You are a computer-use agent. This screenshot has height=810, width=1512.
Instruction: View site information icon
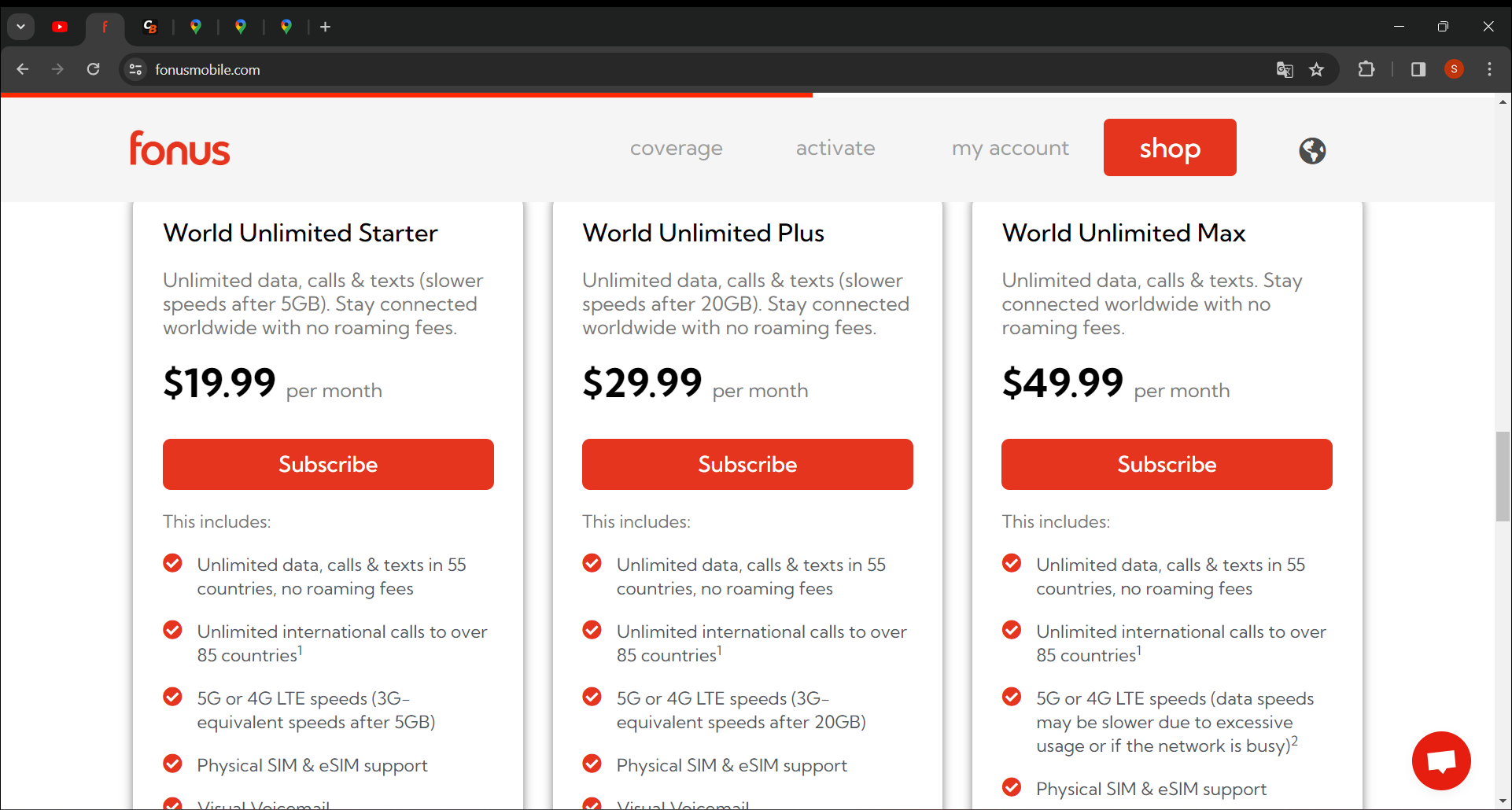135,69
